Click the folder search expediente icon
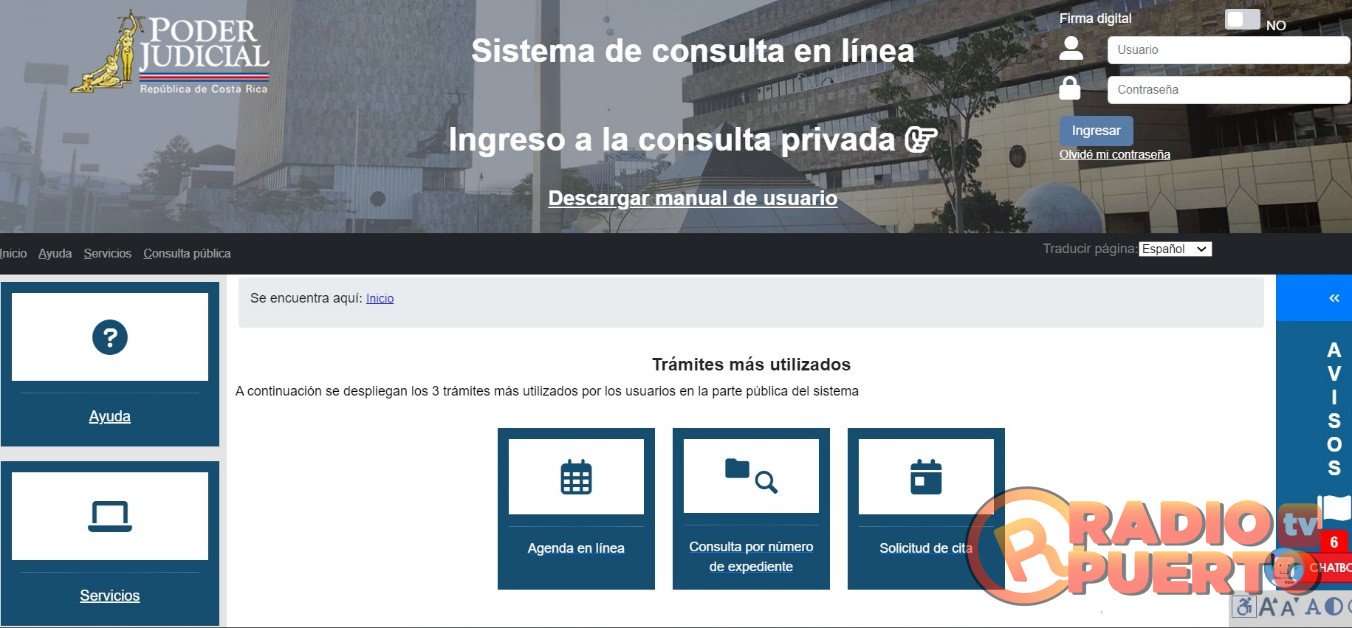1352x628 pixels. [x=751, y=476]
